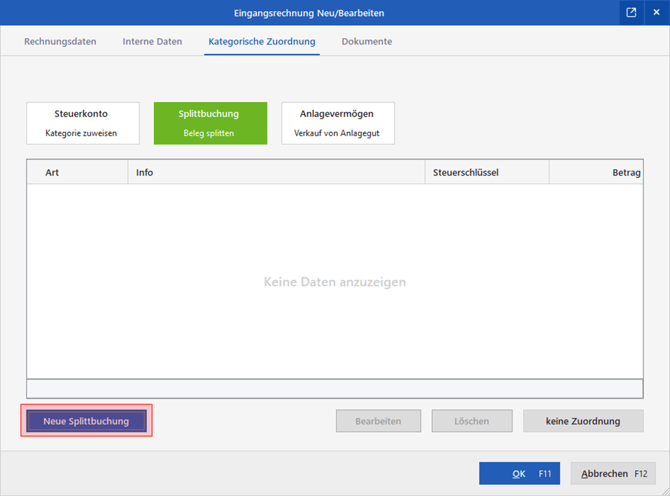Click the Info column header

[x=276, y=173]
